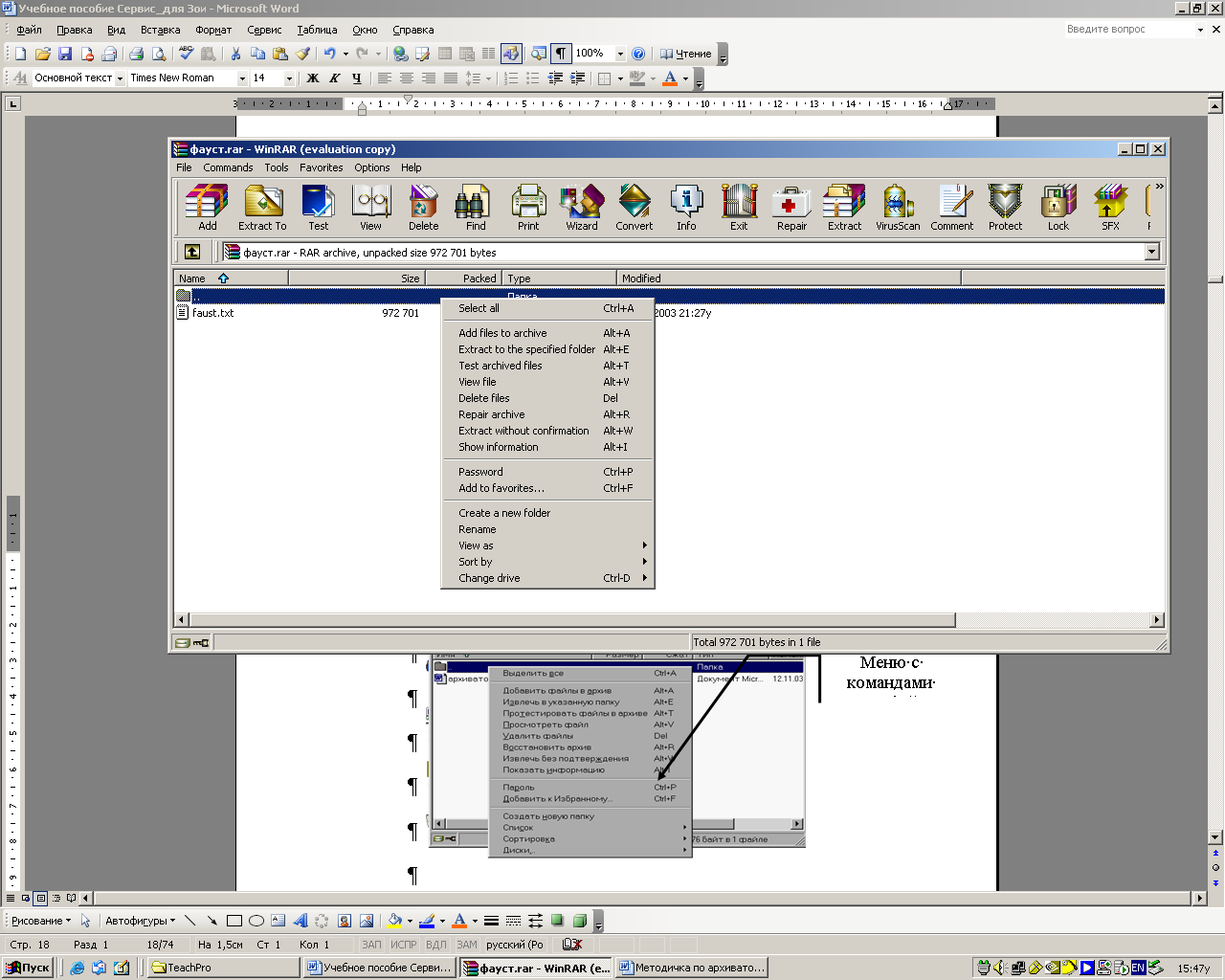
Task: Open the WinRAR archive path dropdown arrow
Action: click(1151, 252)
